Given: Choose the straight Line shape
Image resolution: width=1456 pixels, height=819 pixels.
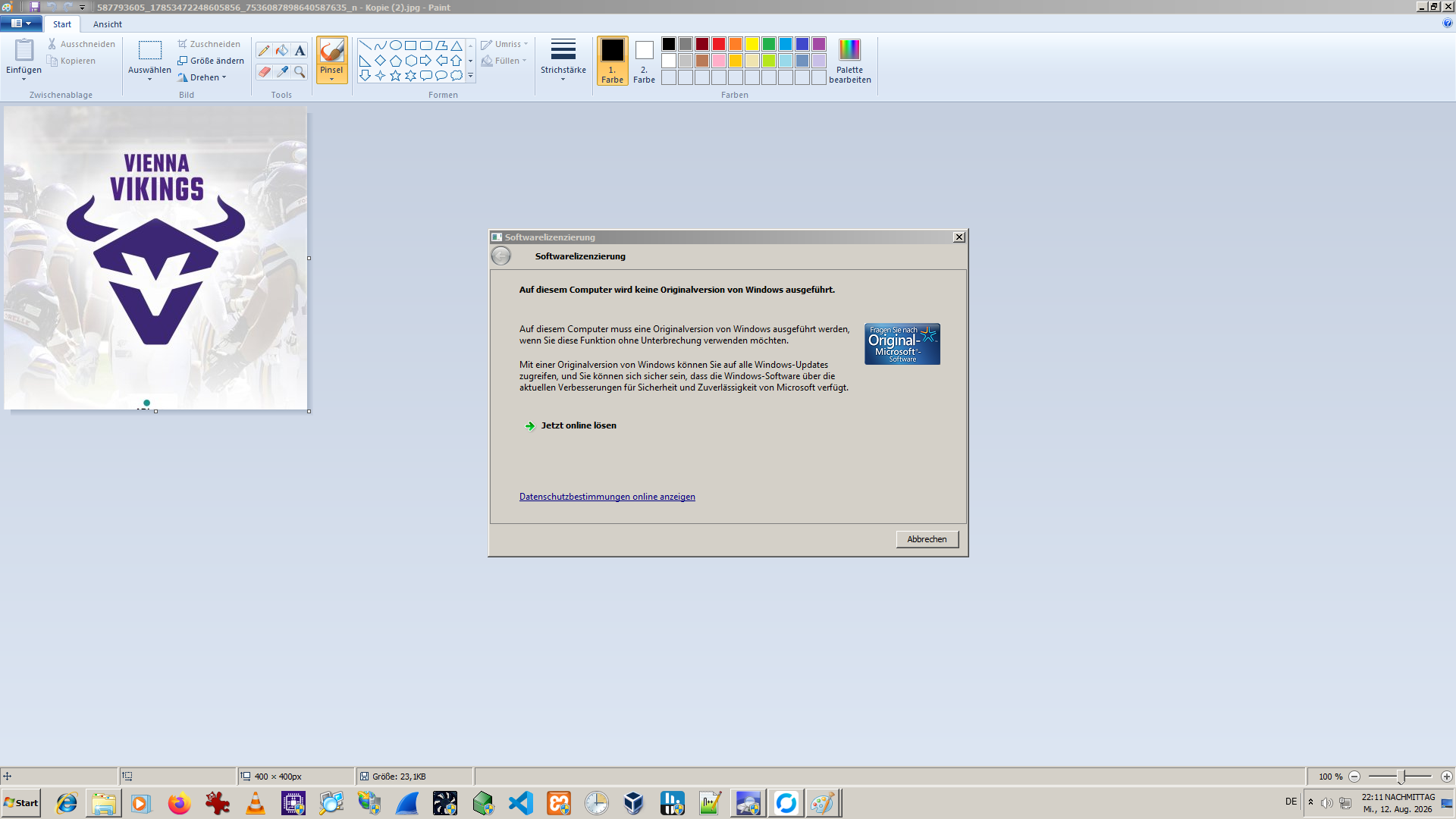Looking at the screenshot, I should 365,45.
